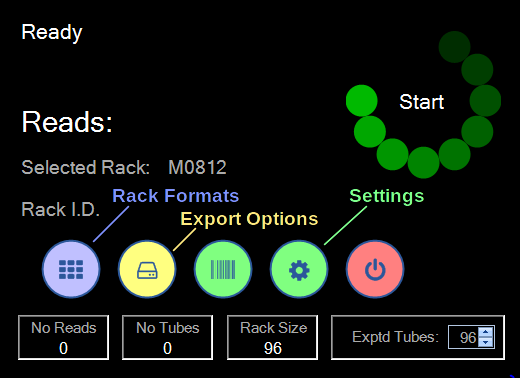
Task: Open Rack Formats grid icon
Action: click(71, 269)
